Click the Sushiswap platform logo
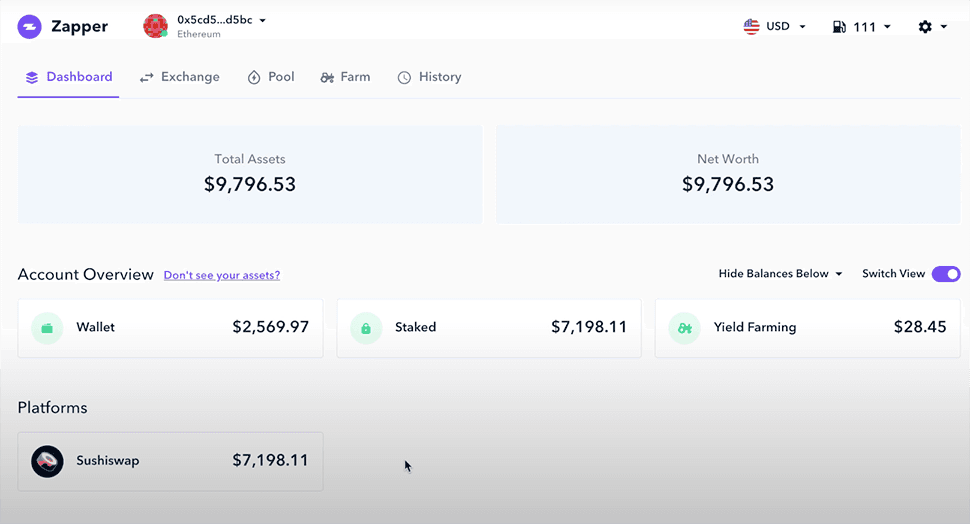The image size is (970, 524). click(x=47, y=461)
